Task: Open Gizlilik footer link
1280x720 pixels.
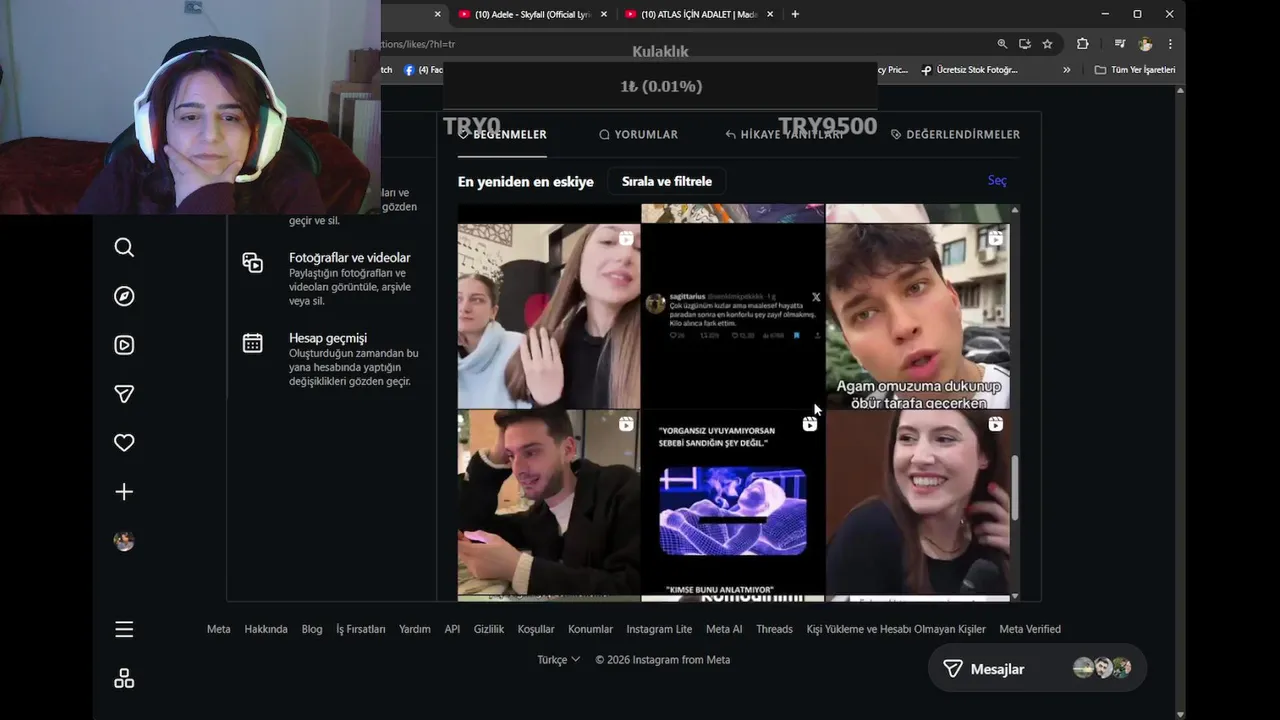Action: [x=489, y=629]
